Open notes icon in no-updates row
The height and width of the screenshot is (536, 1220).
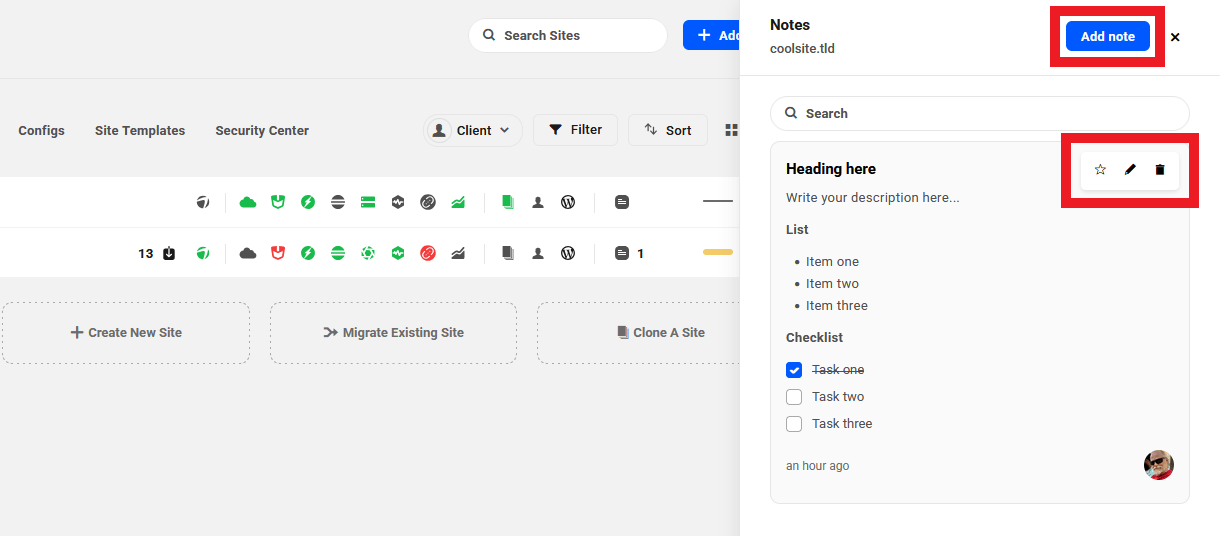(622, 202)
